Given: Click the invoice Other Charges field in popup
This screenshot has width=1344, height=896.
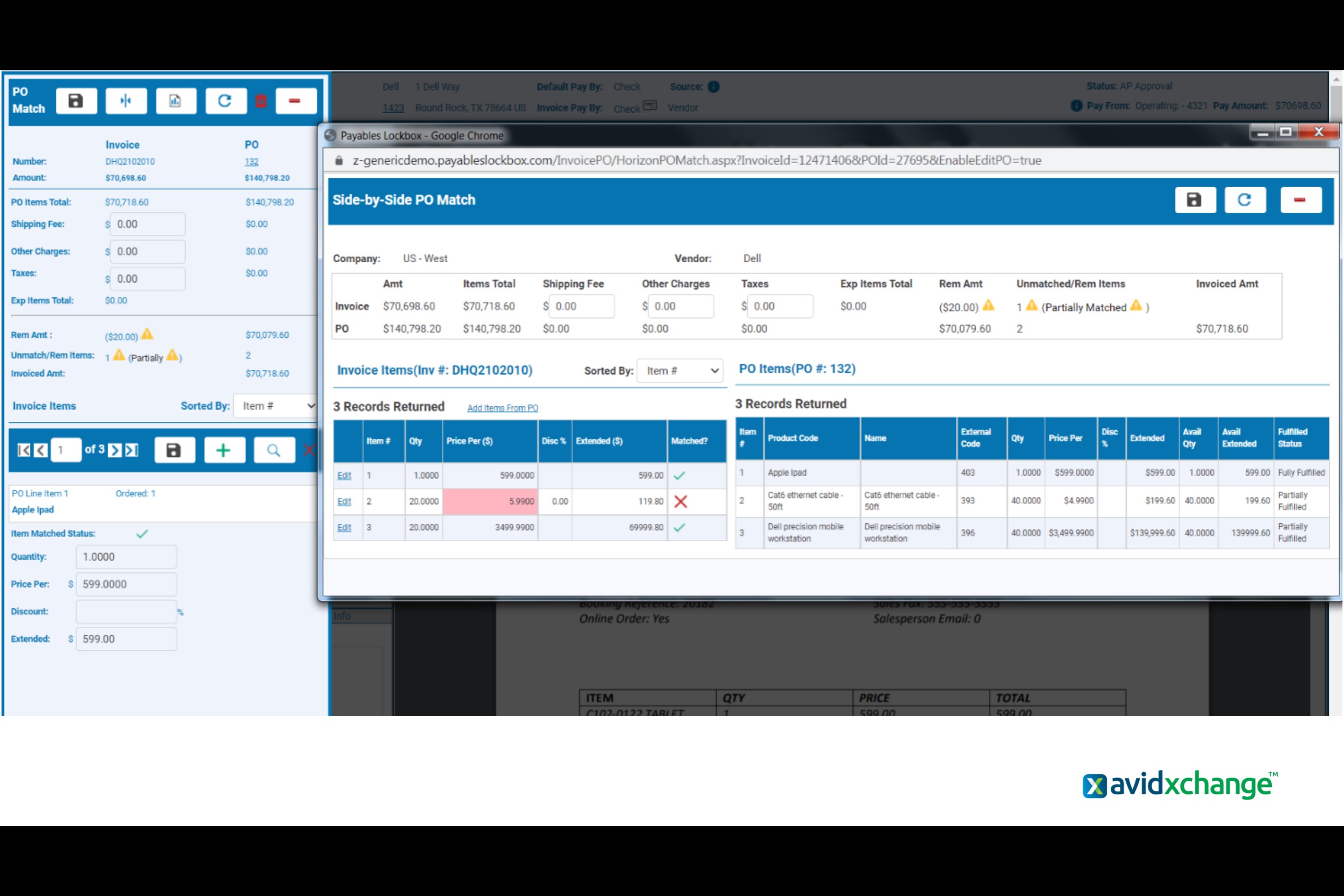Looking at the screenshot, I should [x=681, y=307].
